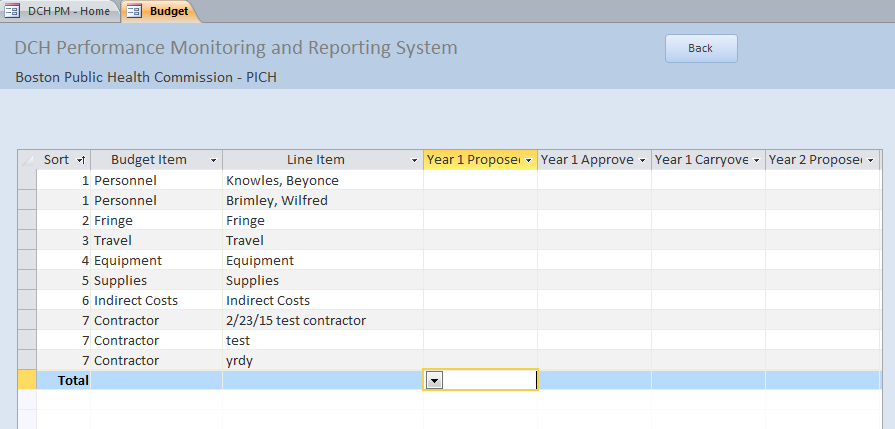Click the Back button
The image size is (895, 429).
pyautogui.click(x=700, y=48)
